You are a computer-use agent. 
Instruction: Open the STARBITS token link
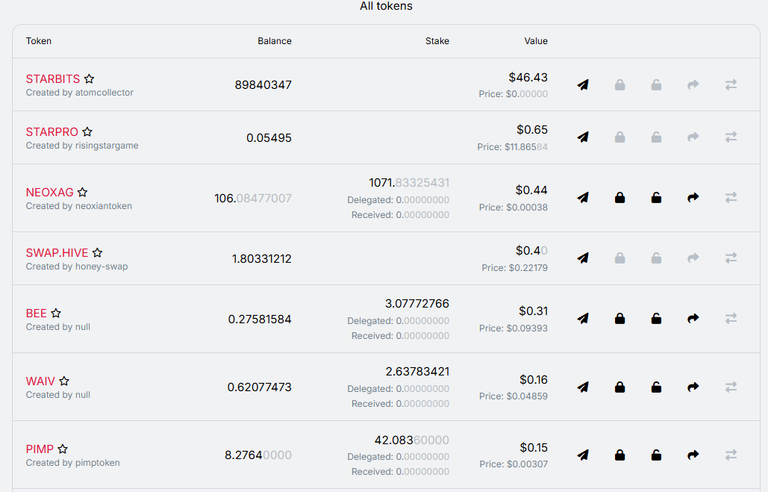(x=53, y=79)
